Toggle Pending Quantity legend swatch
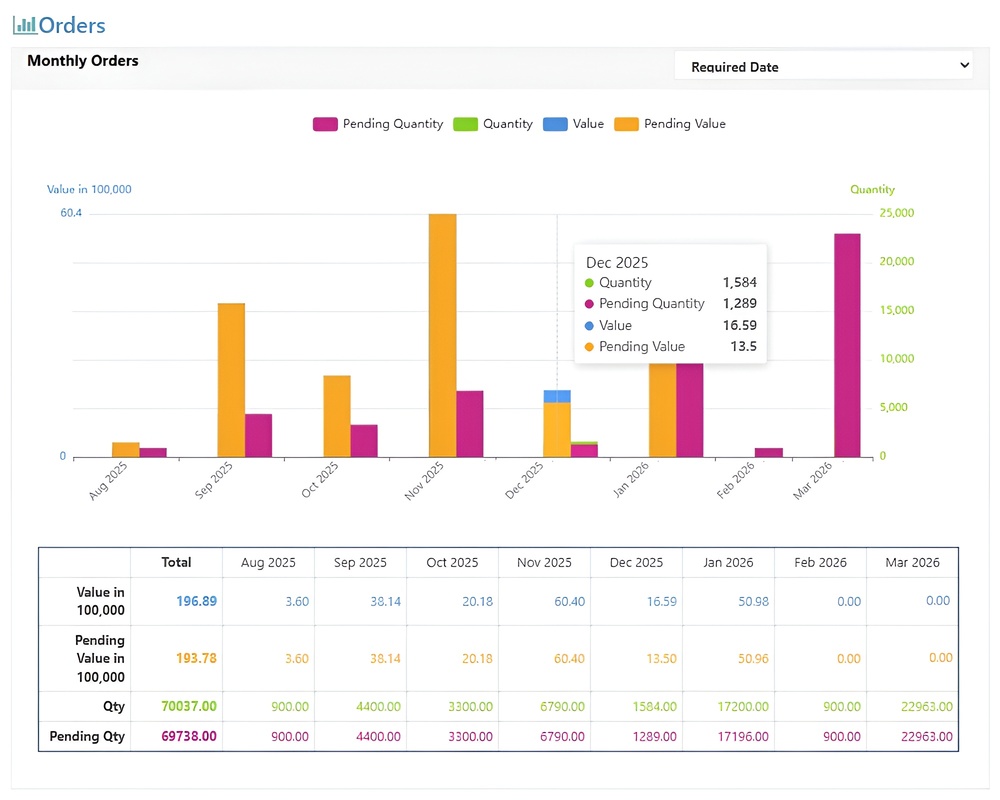 tap(325, 124)
